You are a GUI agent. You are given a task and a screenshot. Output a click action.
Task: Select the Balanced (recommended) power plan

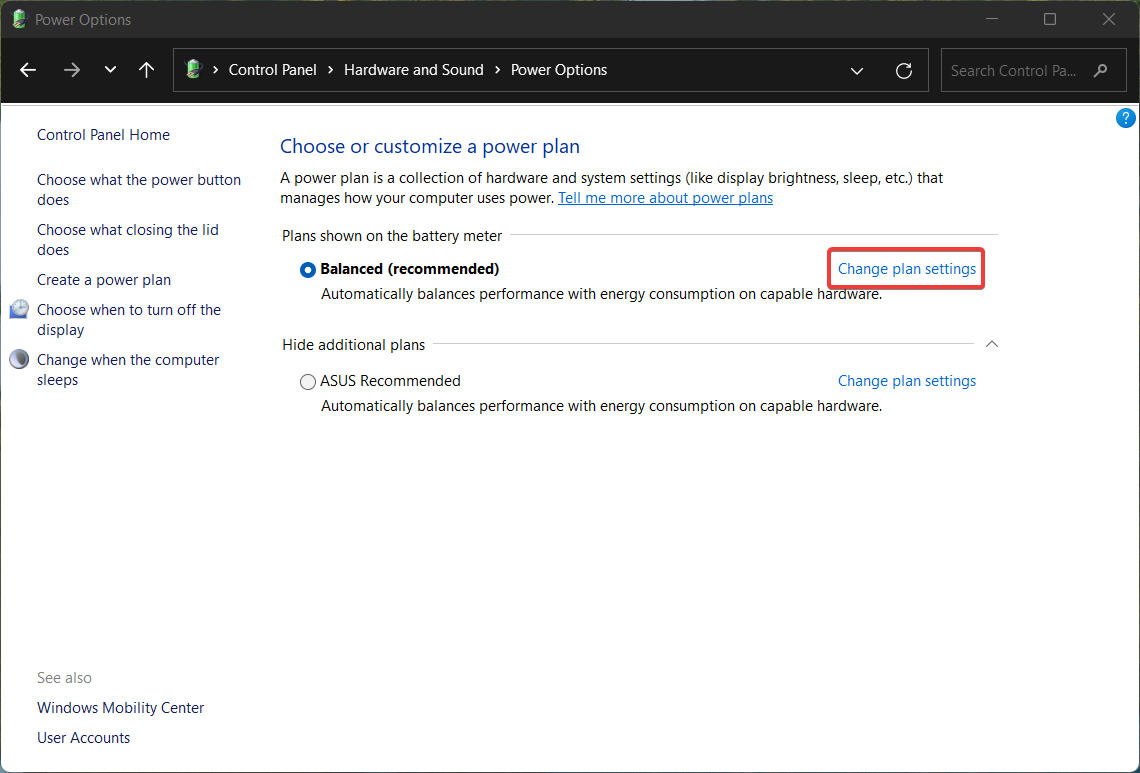tap(308, 270)
